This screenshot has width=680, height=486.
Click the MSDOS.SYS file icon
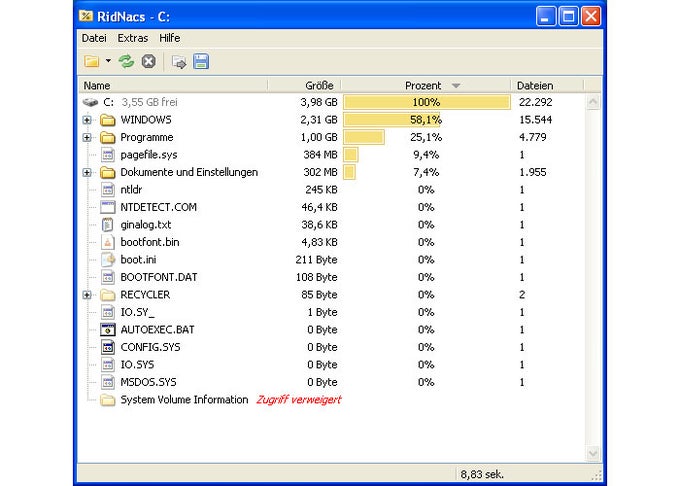pos(108,382)
